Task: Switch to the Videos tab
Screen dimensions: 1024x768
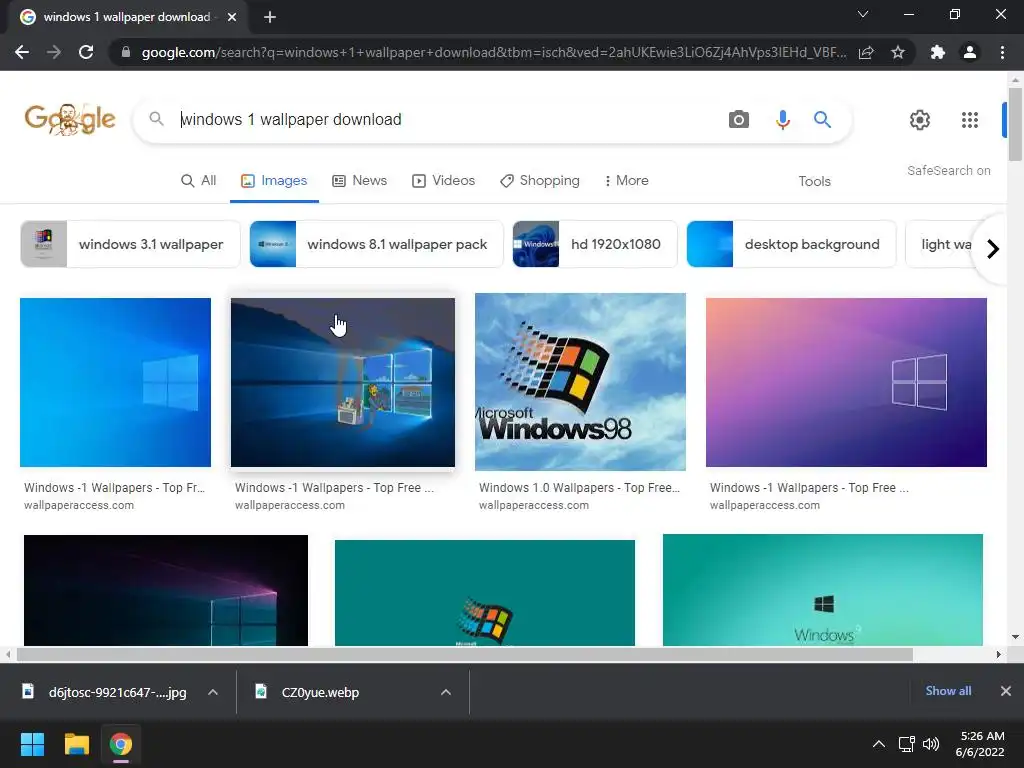Action: coord(443,180)
